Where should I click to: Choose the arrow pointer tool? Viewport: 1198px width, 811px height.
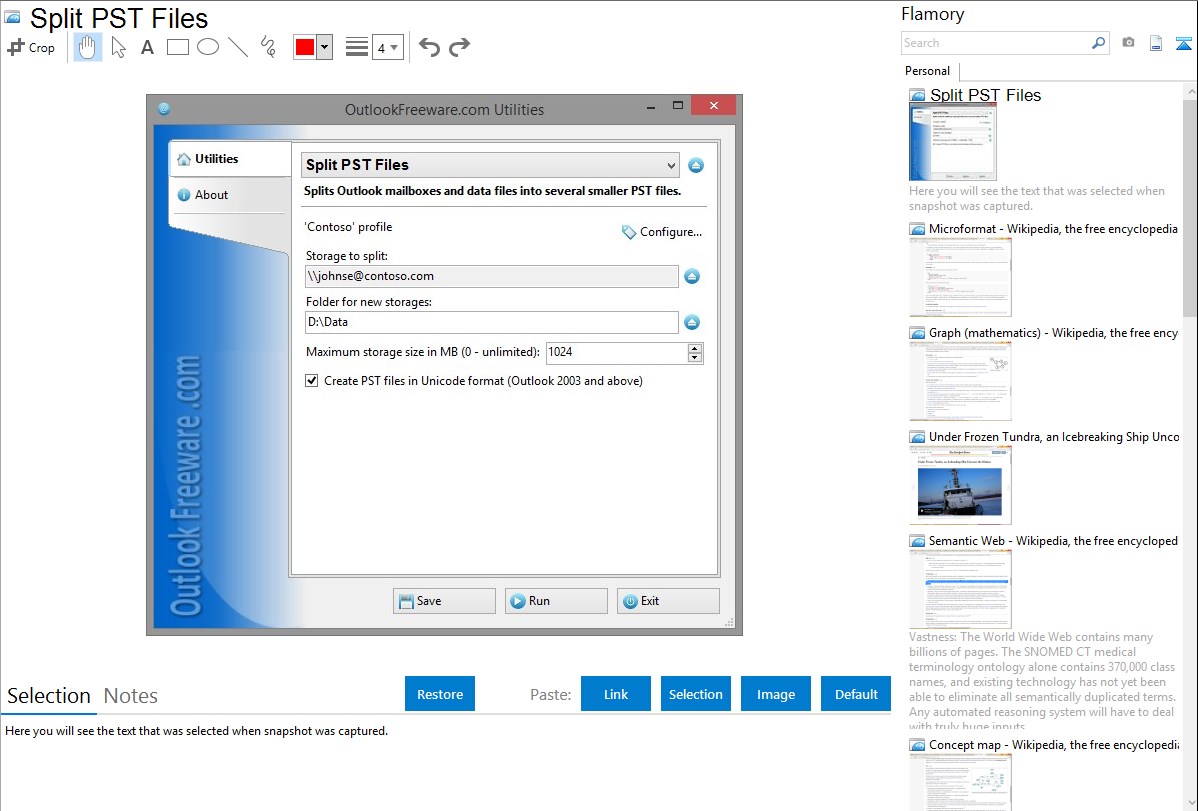118,47
